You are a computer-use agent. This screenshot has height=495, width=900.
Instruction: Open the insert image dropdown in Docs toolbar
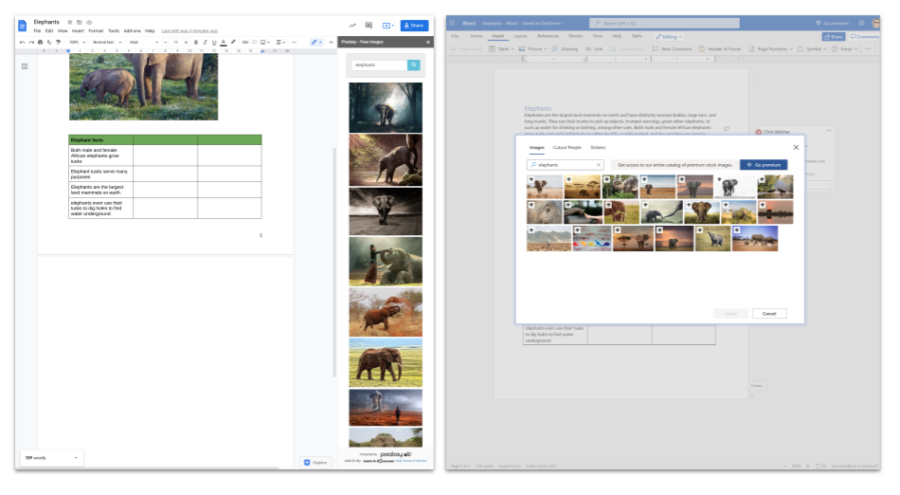click(x=265, y=42)
